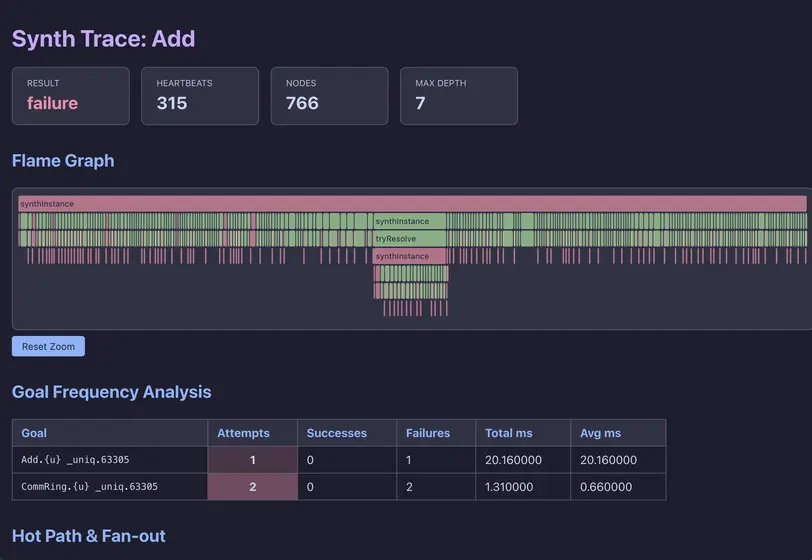
Task: Click the Nodes 766 stat card
Action: 329,96
